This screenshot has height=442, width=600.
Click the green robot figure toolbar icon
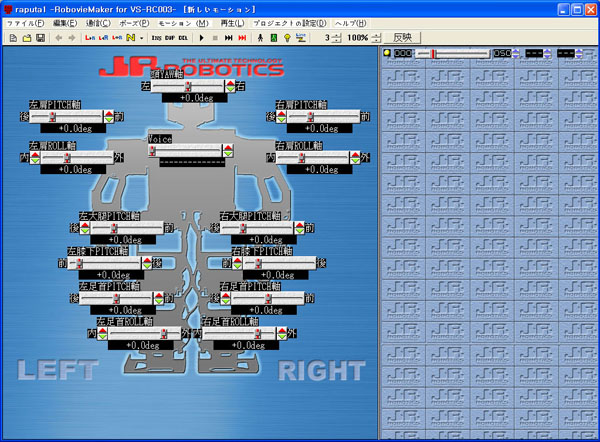coord(260,37)
